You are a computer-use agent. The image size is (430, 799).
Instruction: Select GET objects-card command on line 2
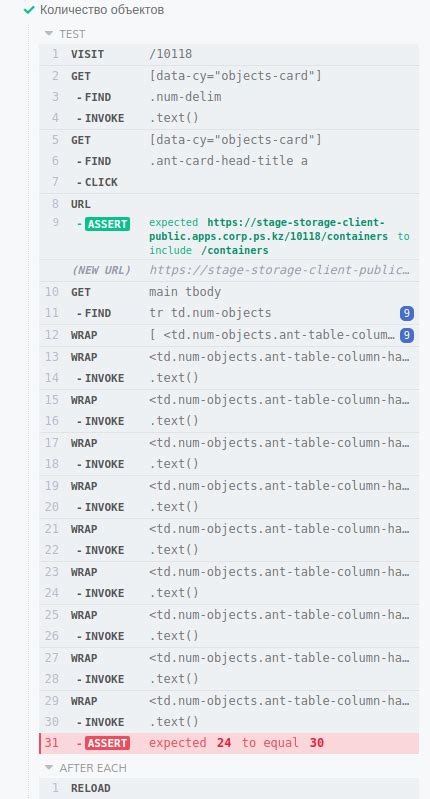(229, 76)
